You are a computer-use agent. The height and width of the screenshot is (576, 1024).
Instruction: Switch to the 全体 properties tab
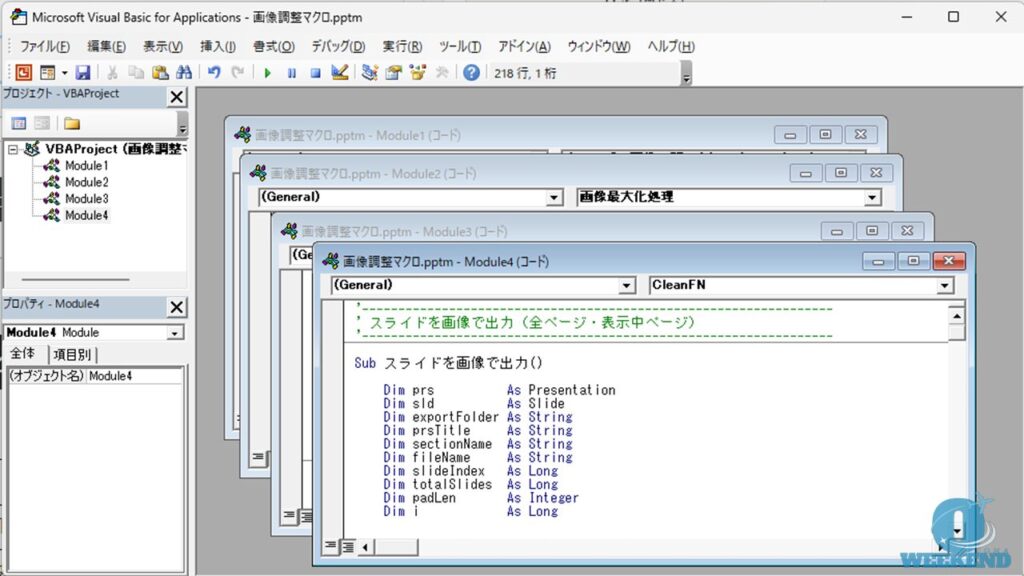23,354
